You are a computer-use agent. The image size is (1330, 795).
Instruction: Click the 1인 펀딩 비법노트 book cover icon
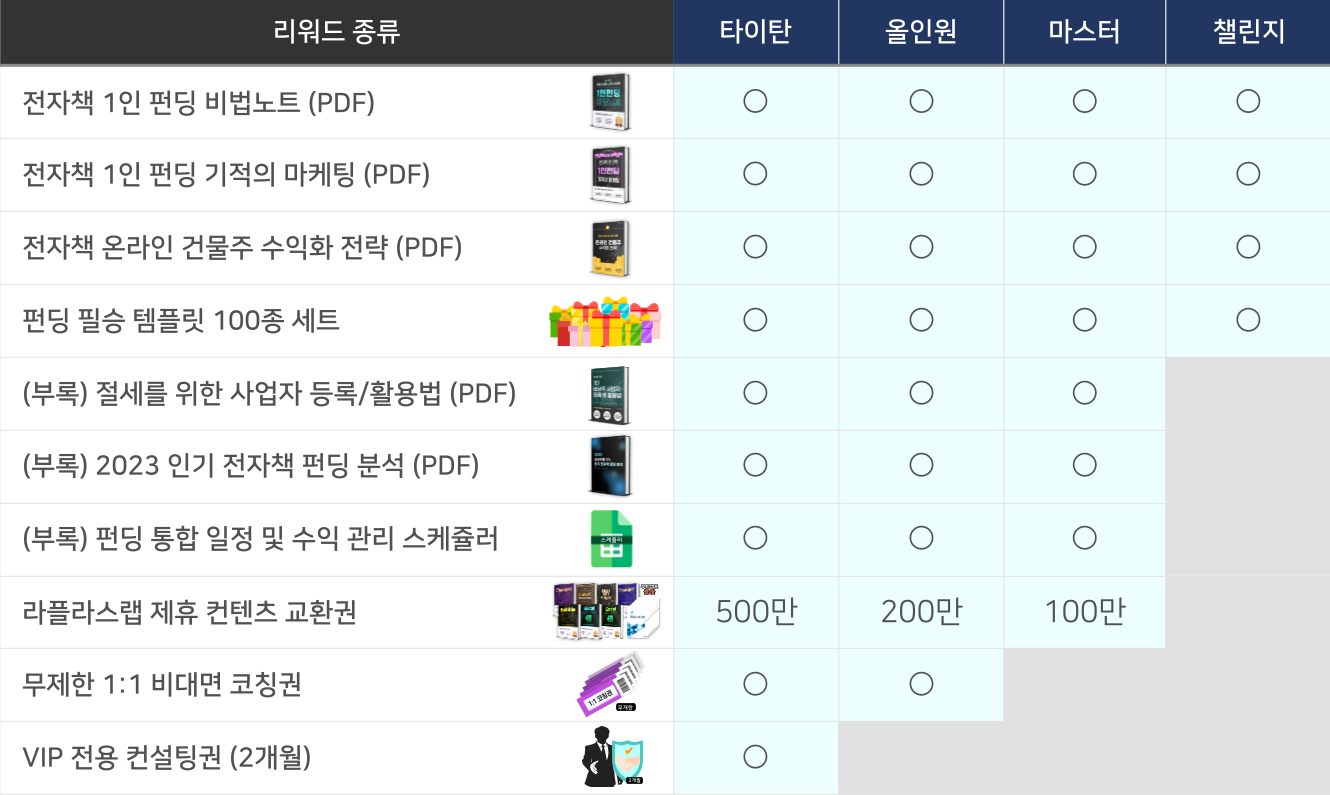click(x=609, y=102)
